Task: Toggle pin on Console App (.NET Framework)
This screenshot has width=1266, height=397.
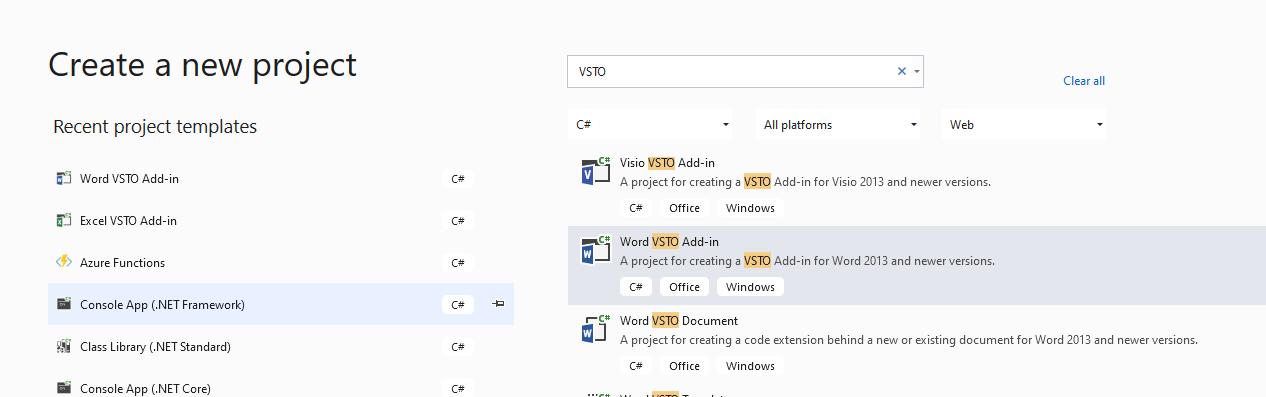Action: pos(498,304)
